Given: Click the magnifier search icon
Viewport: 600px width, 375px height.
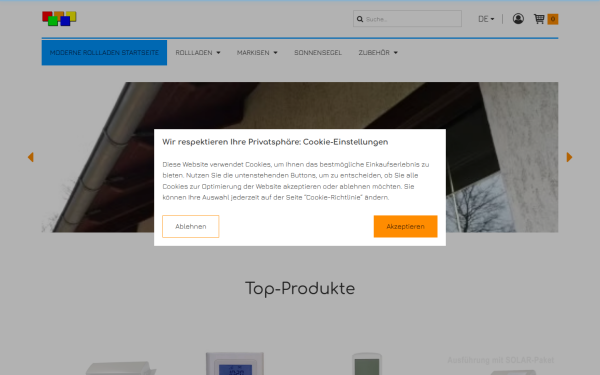Looking at the screenshot, I should (360, 19).
